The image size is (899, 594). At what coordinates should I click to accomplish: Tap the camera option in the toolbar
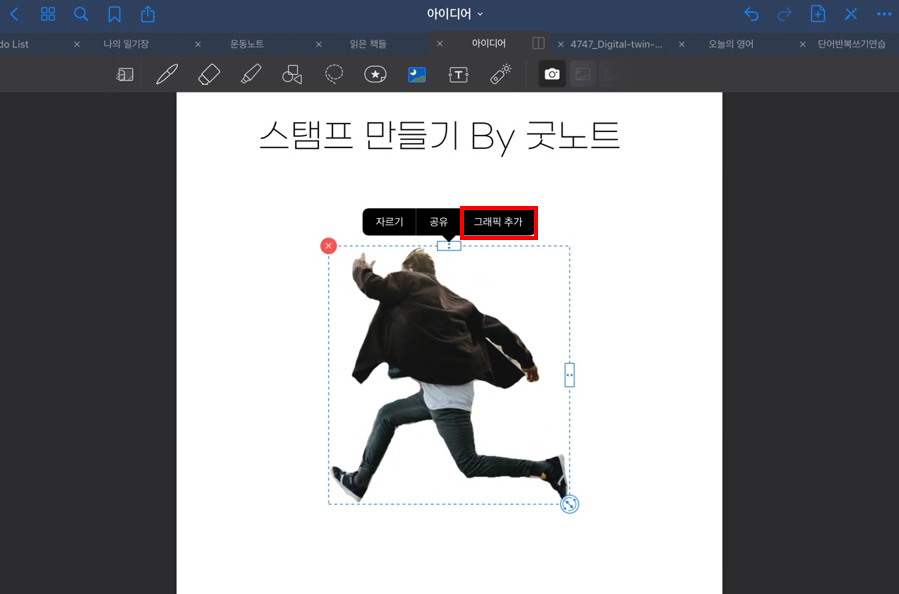click(x=552, y=74)
